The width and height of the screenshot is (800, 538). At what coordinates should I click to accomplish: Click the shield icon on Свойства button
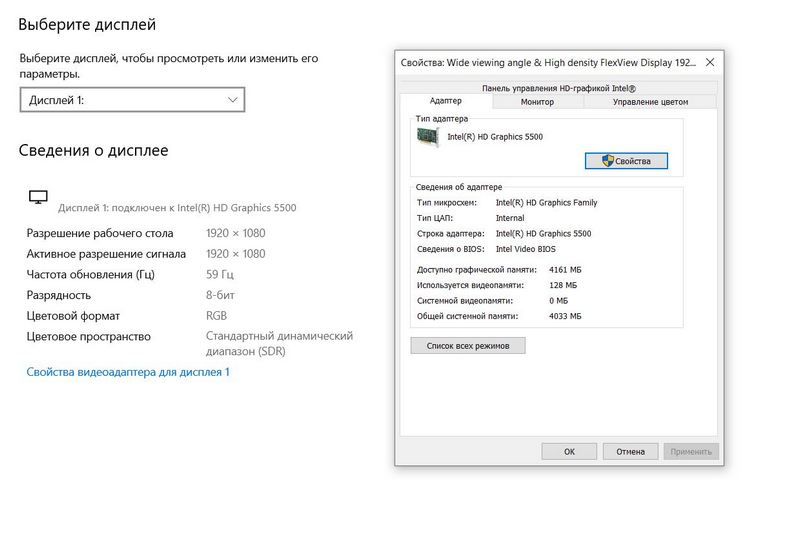[x=607, y=161]
